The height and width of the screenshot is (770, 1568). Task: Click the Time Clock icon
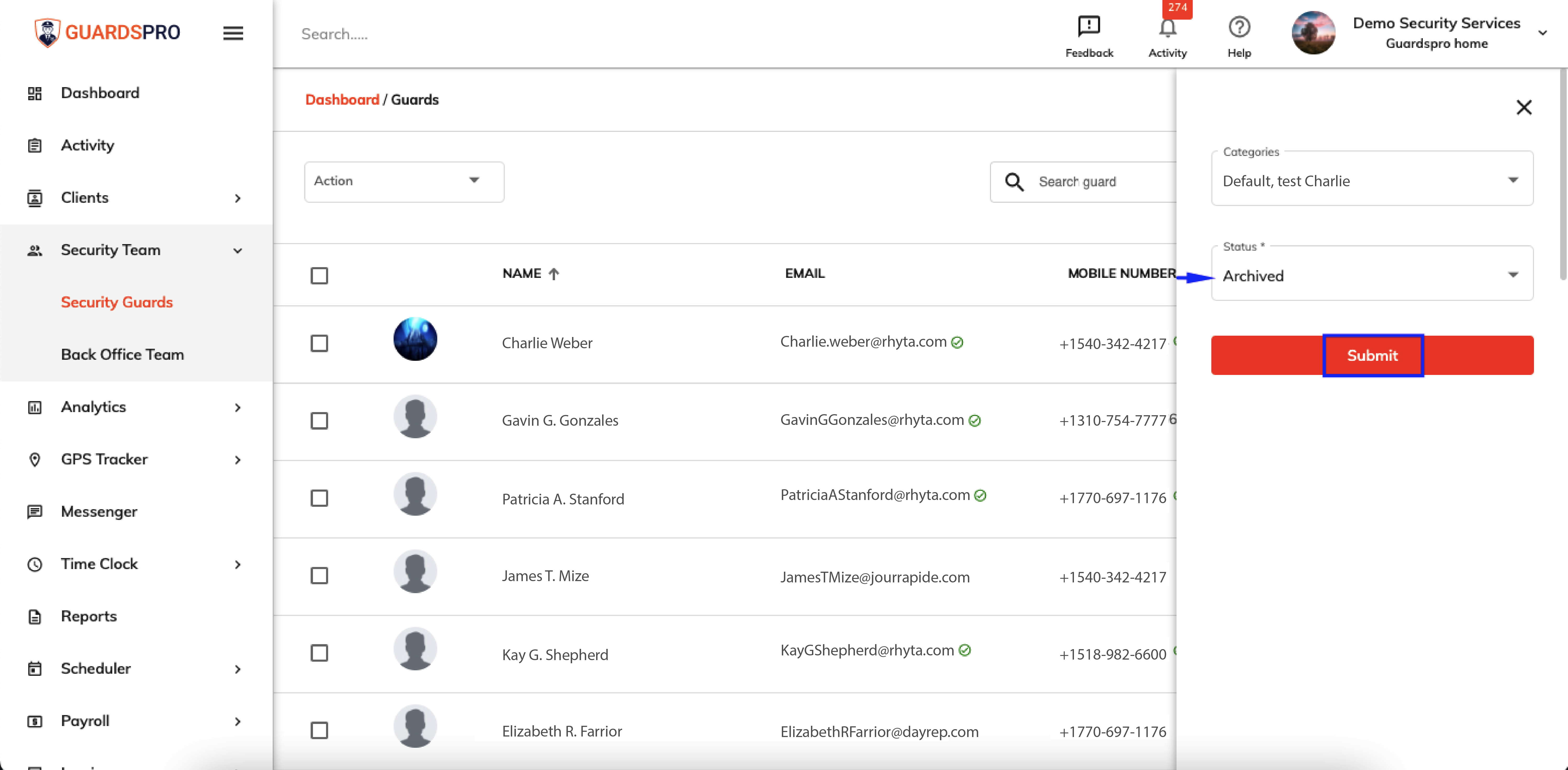[35, 564]
